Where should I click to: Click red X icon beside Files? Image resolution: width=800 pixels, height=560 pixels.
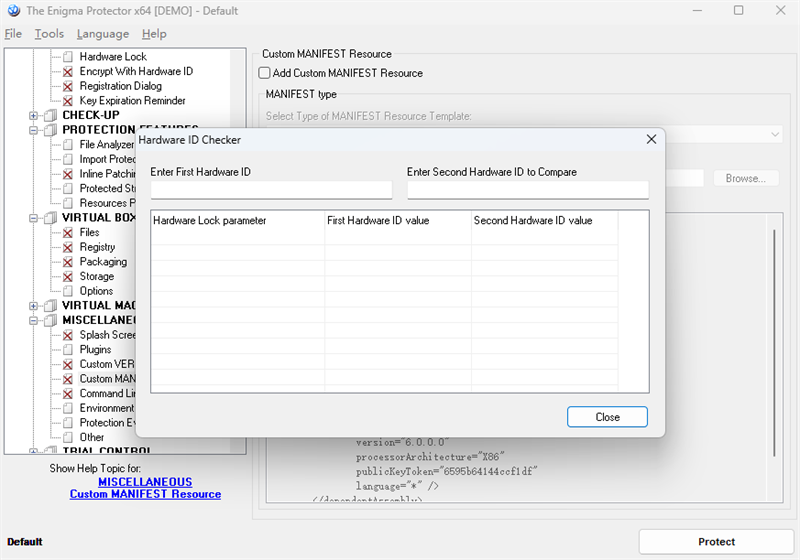point(68,233)
